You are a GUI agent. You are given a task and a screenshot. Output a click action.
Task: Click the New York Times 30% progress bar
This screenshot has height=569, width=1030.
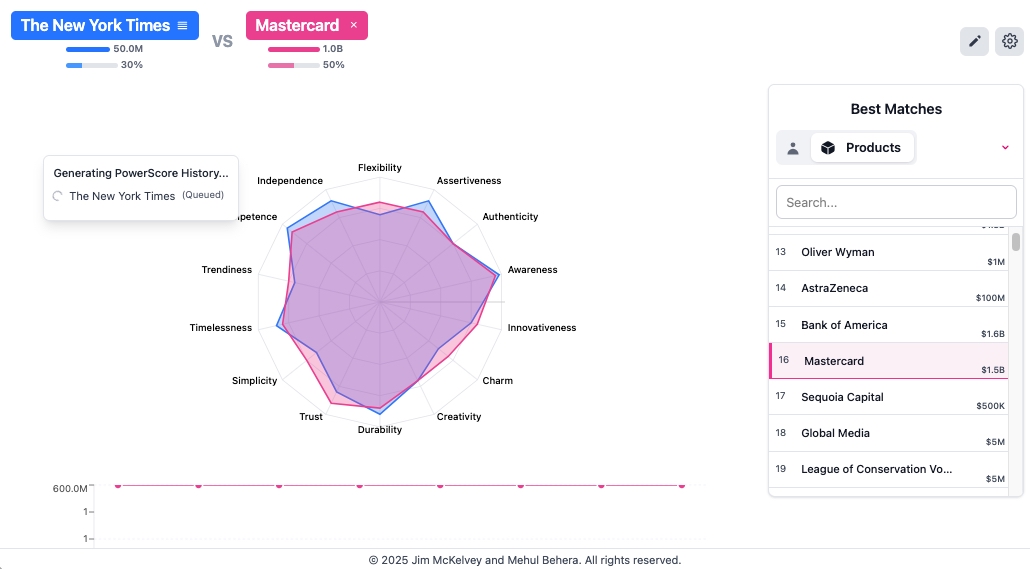tap(91, 65)
